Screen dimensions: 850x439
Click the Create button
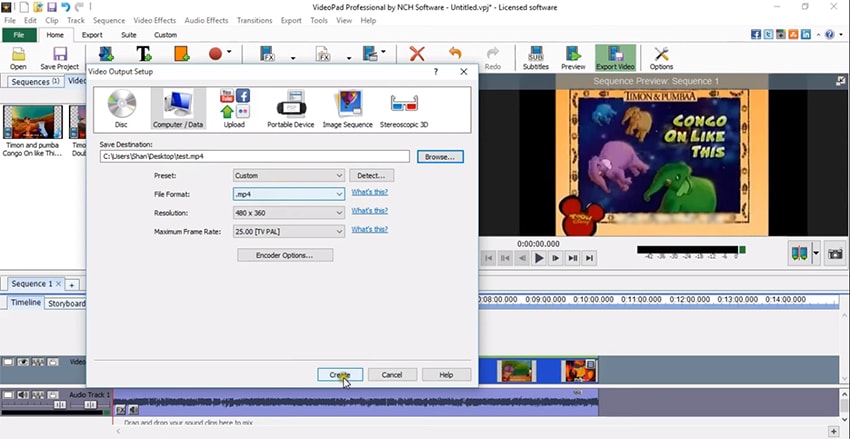pos(340,375)
